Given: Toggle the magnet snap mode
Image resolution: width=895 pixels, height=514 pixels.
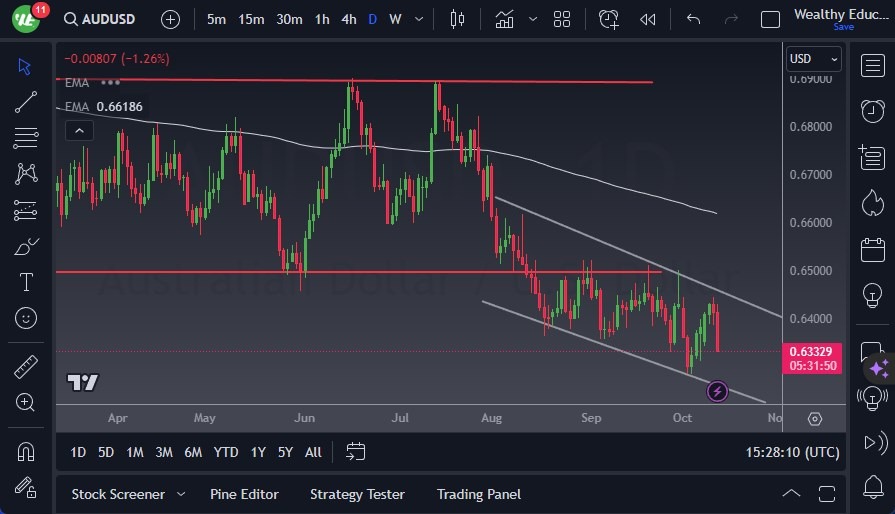Looking at the screenshot, I should (x=26, y=451).
